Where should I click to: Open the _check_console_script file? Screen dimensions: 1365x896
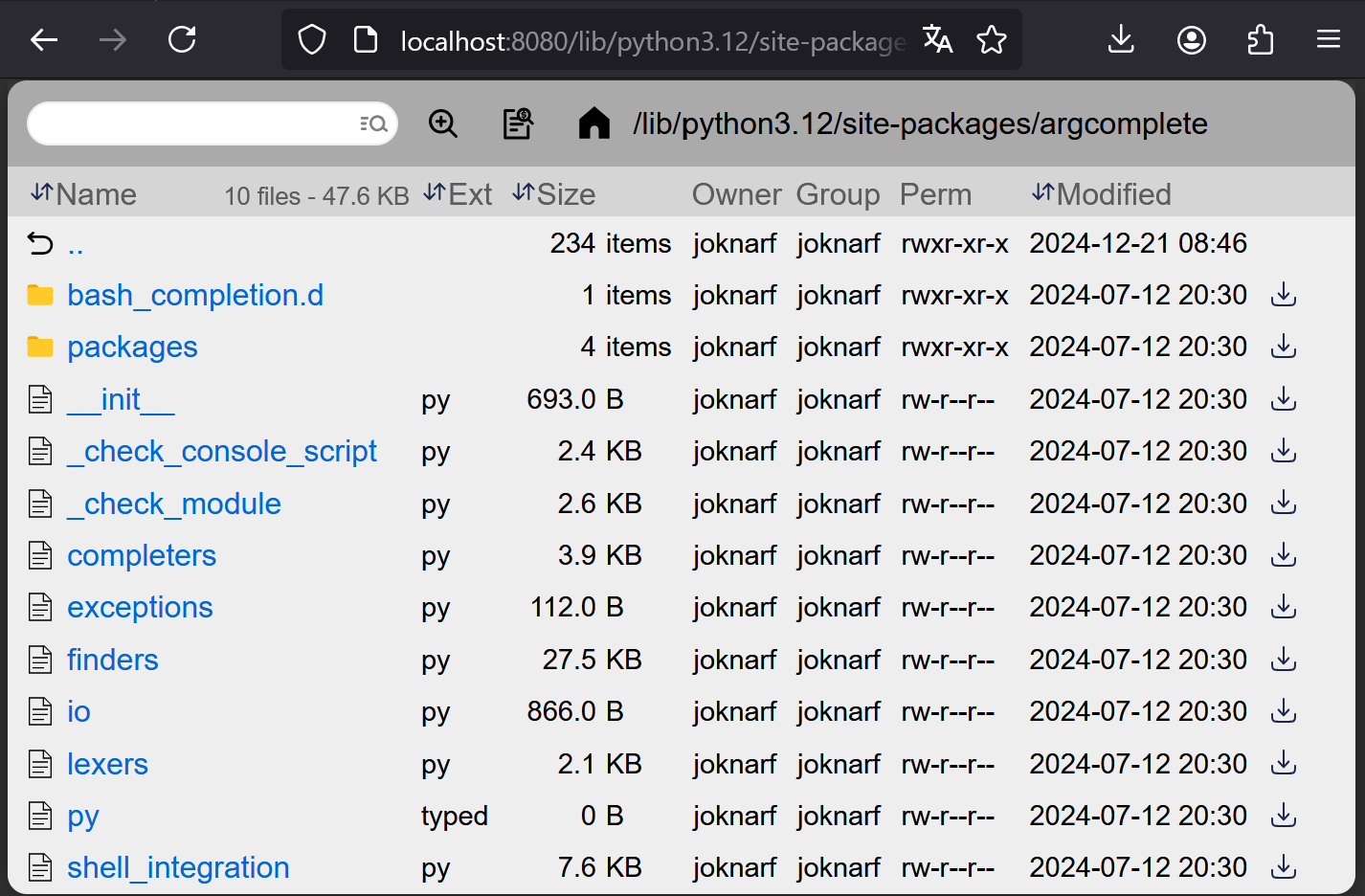pos(222,451)
